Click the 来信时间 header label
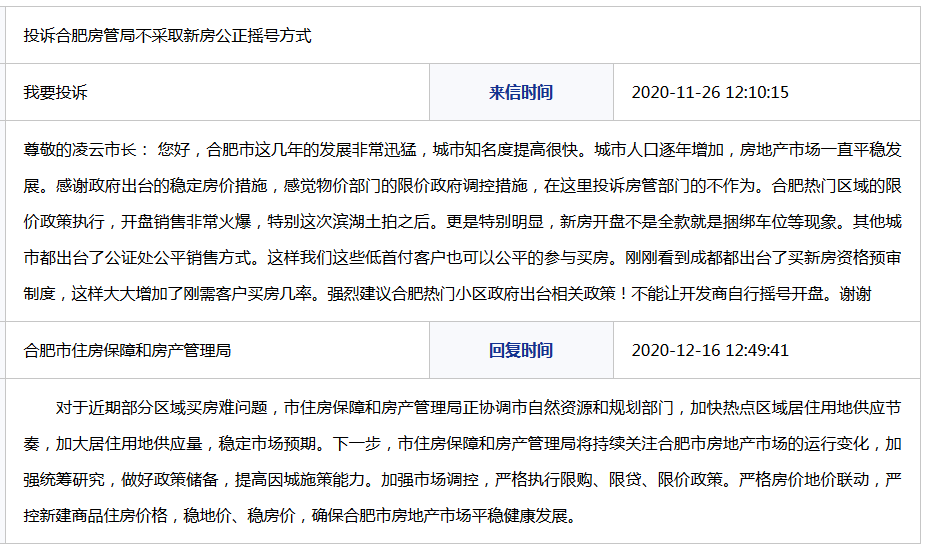Viewport: 925px width, 548px height. point(520,93)
